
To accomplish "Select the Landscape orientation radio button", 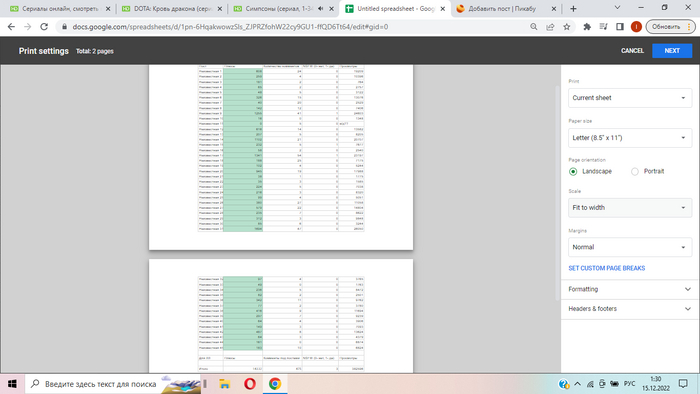I will click(573, 172).
